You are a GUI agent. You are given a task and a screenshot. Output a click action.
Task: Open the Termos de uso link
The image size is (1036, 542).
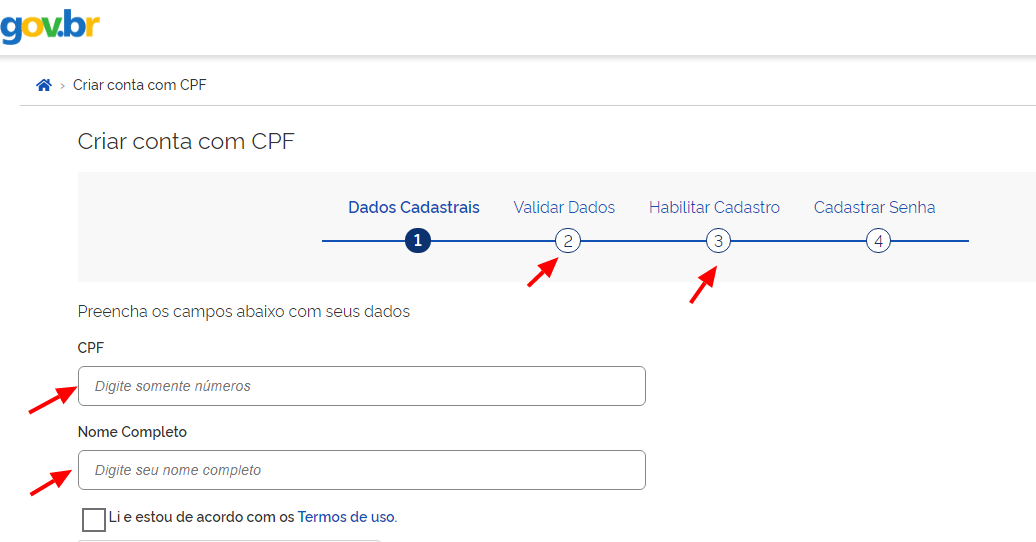tap(346, 517)
